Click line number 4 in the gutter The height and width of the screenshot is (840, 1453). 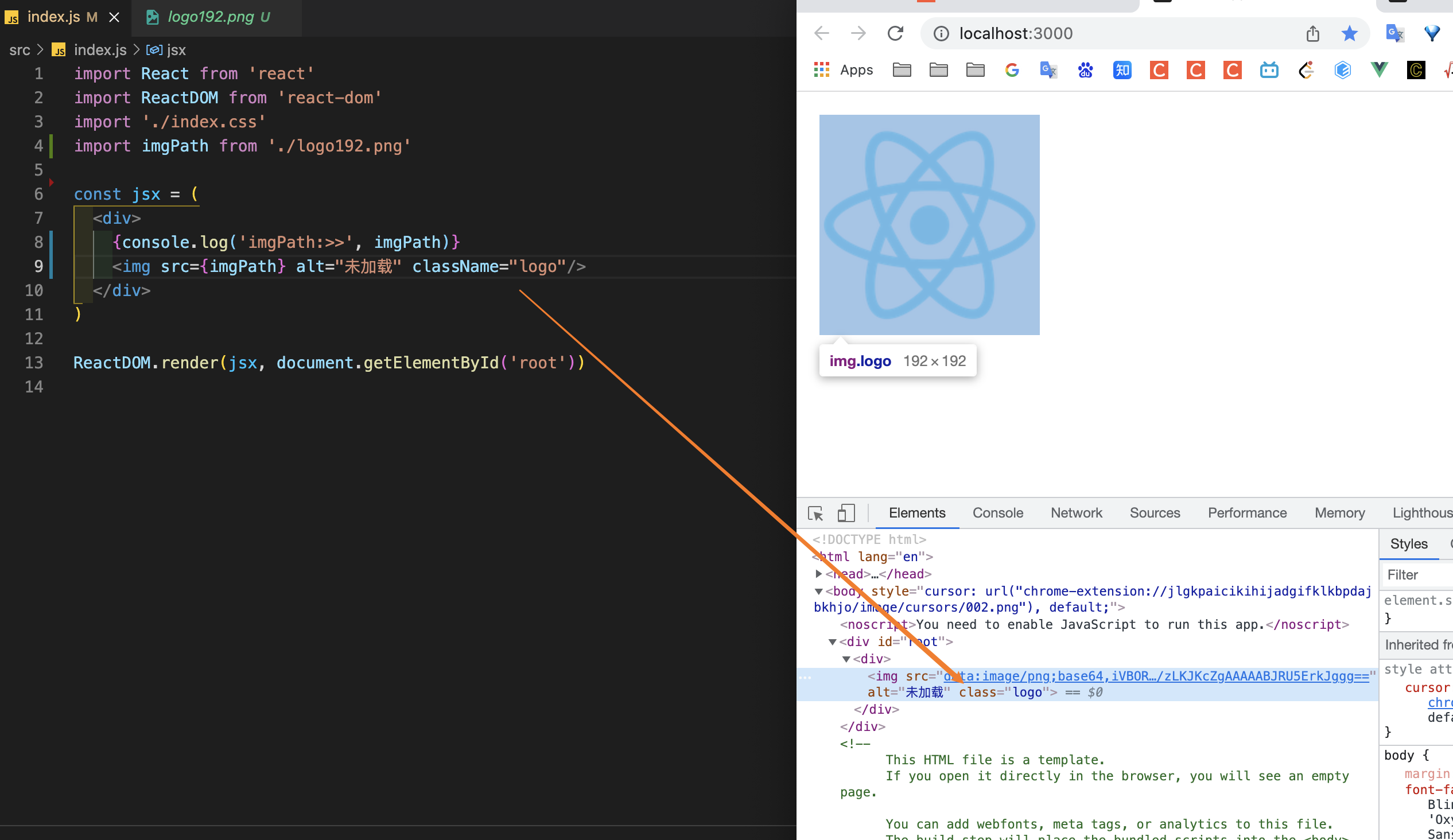38,146
